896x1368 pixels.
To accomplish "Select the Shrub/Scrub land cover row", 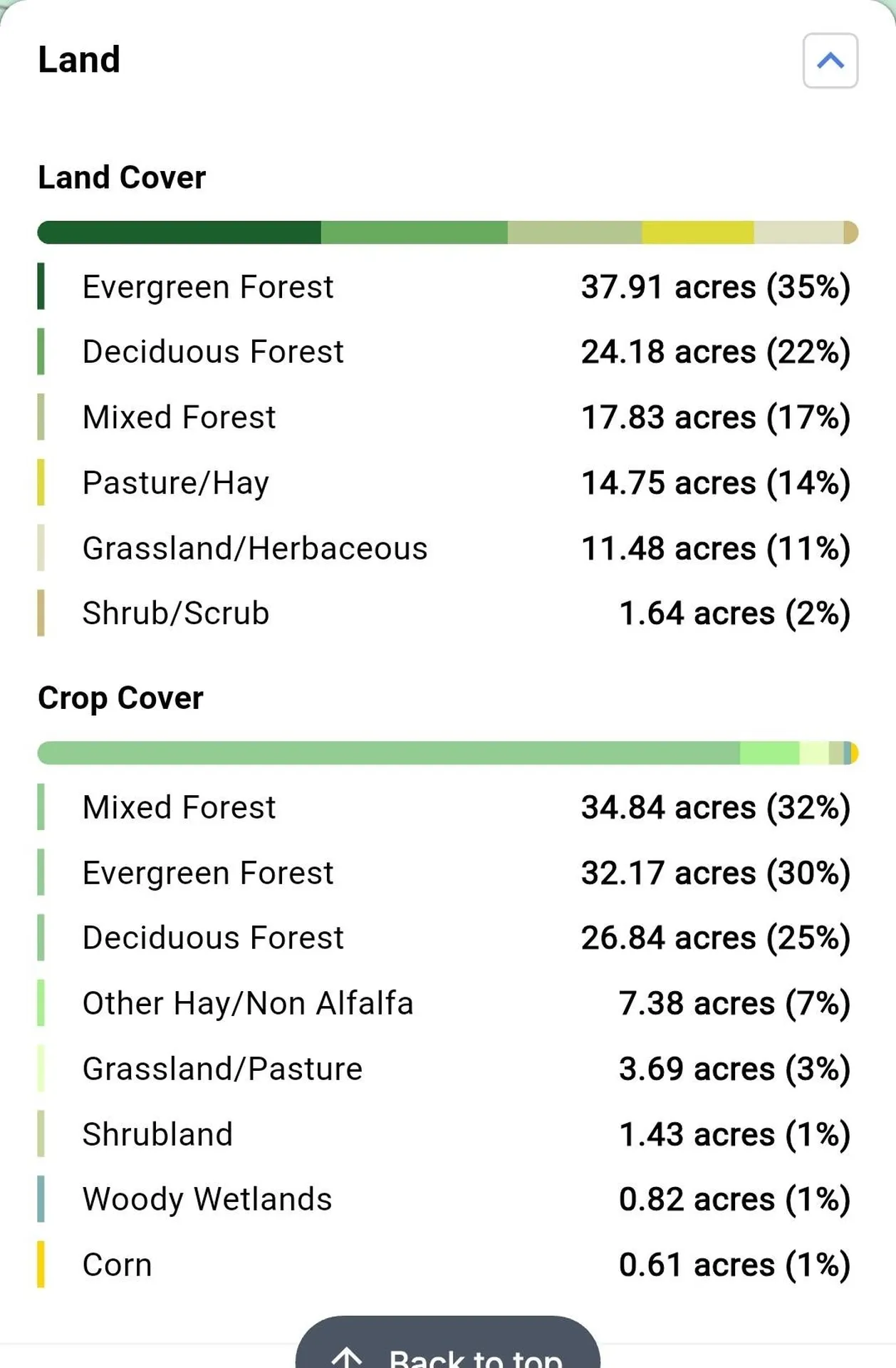I will click(x=448, y=613).
